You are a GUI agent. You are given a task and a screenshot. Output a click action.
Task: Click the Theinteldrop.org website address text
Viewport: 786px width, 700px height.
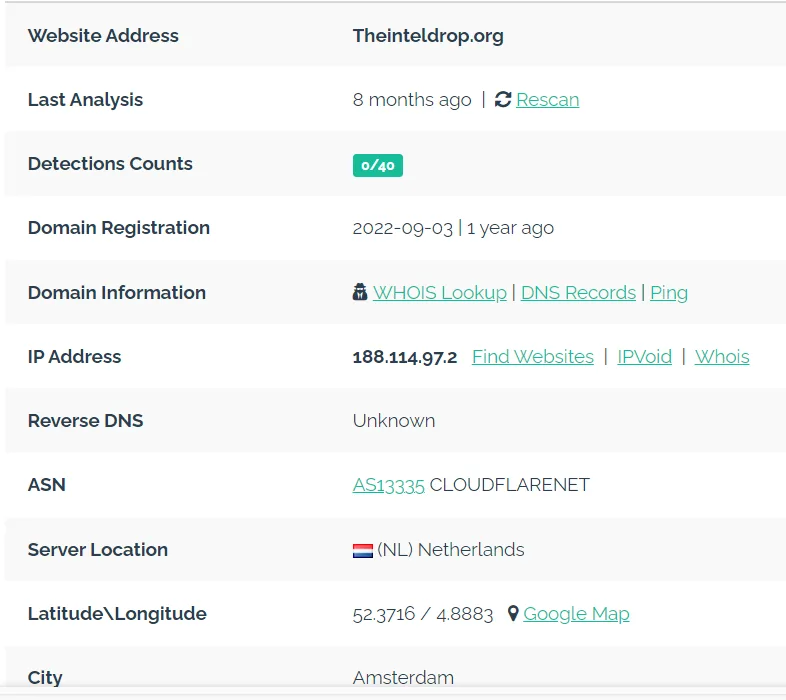427,36
